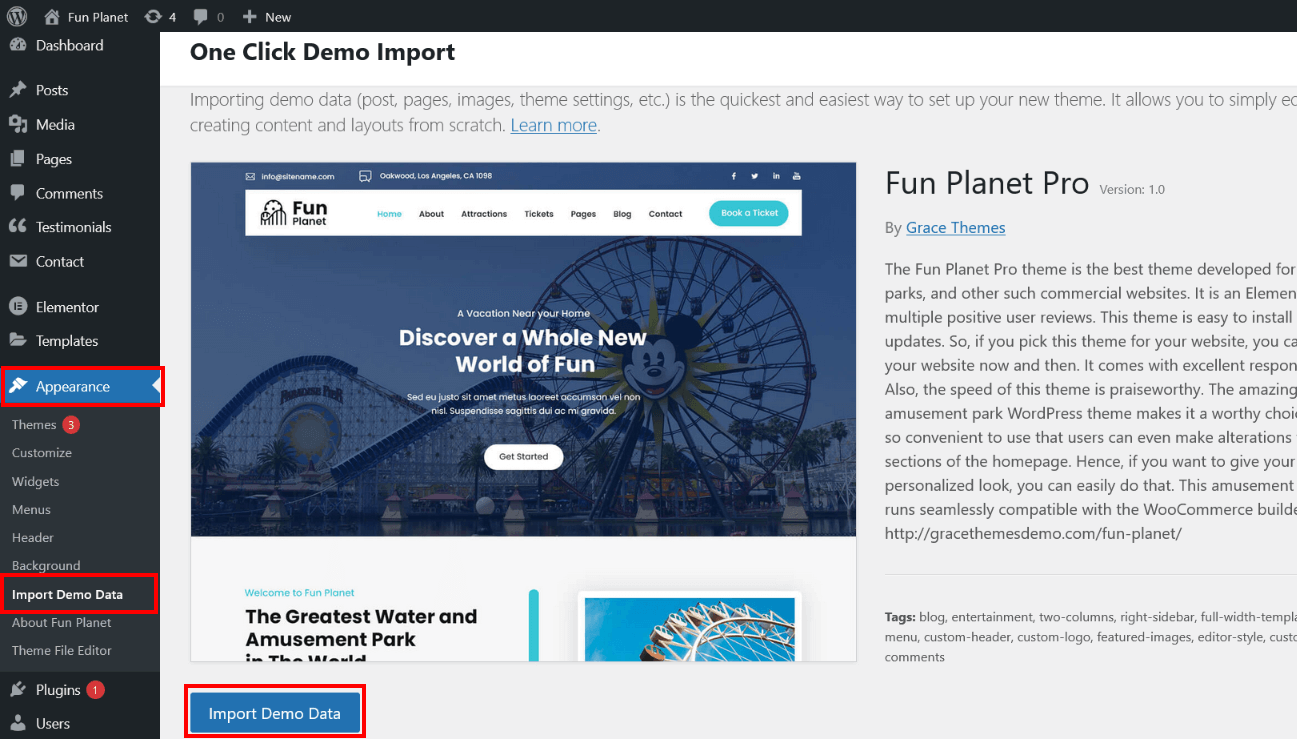Click Fun Planet logo in the preview
The width and height of the screenshot is (1297, 739).
pyautogui.click(x=294, y=213)
